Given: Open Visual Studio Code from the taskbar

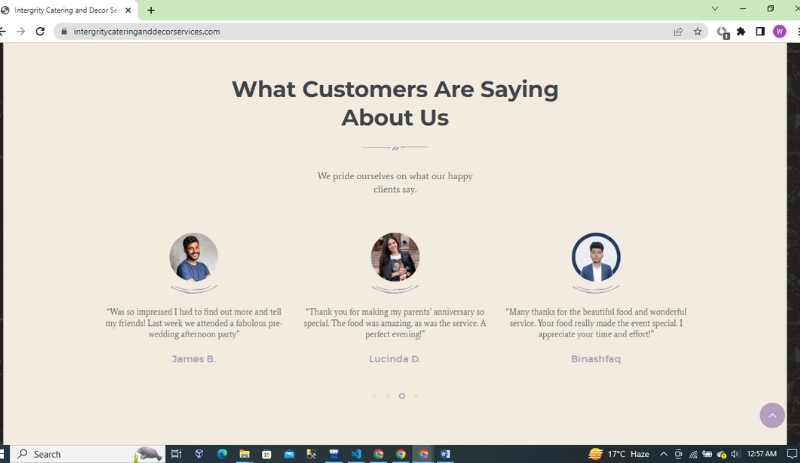Looking at the screenshot, I should pyautogui.click(x=356, y=454).
